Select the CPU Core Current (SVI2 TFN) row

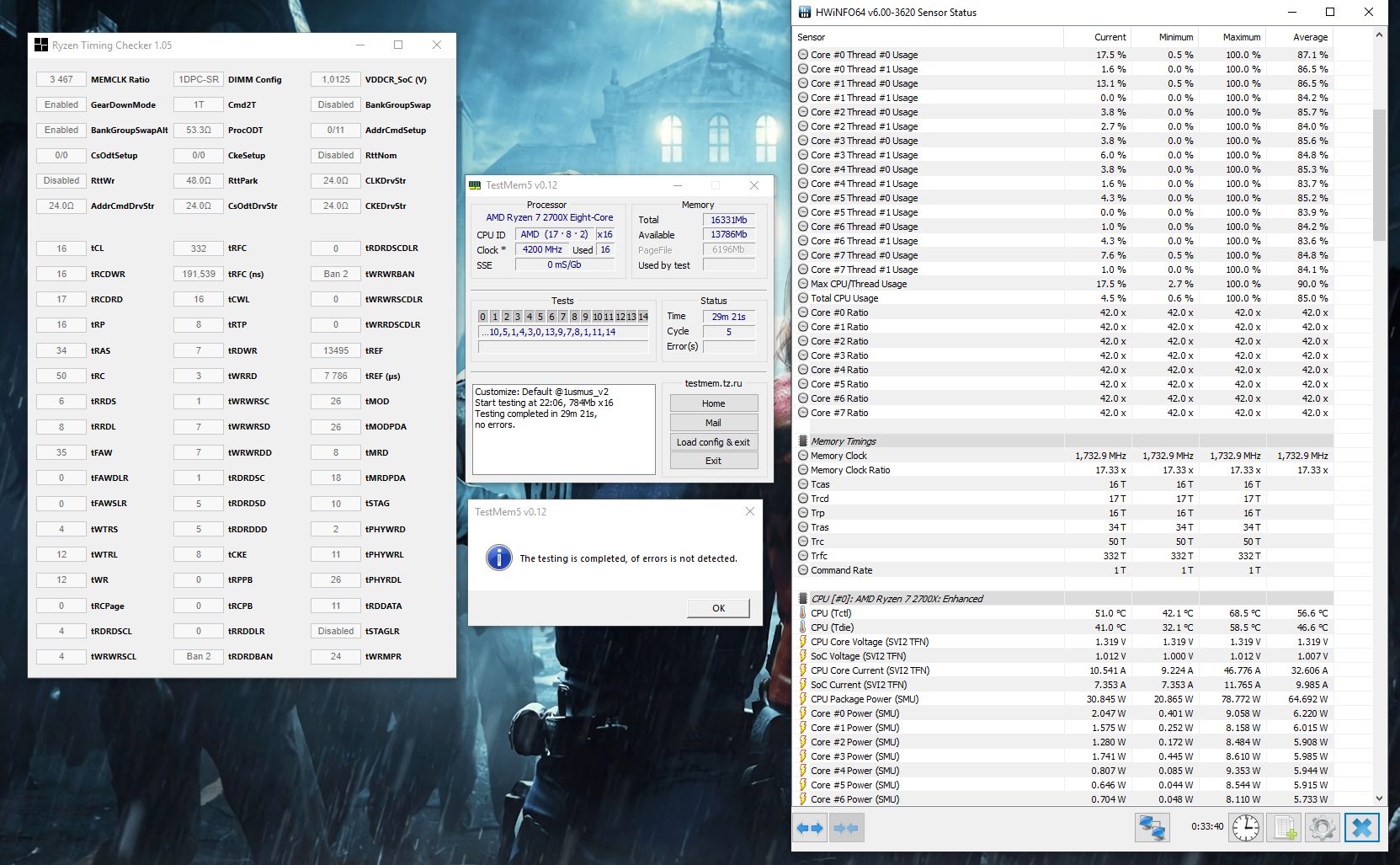[1064, 670]
